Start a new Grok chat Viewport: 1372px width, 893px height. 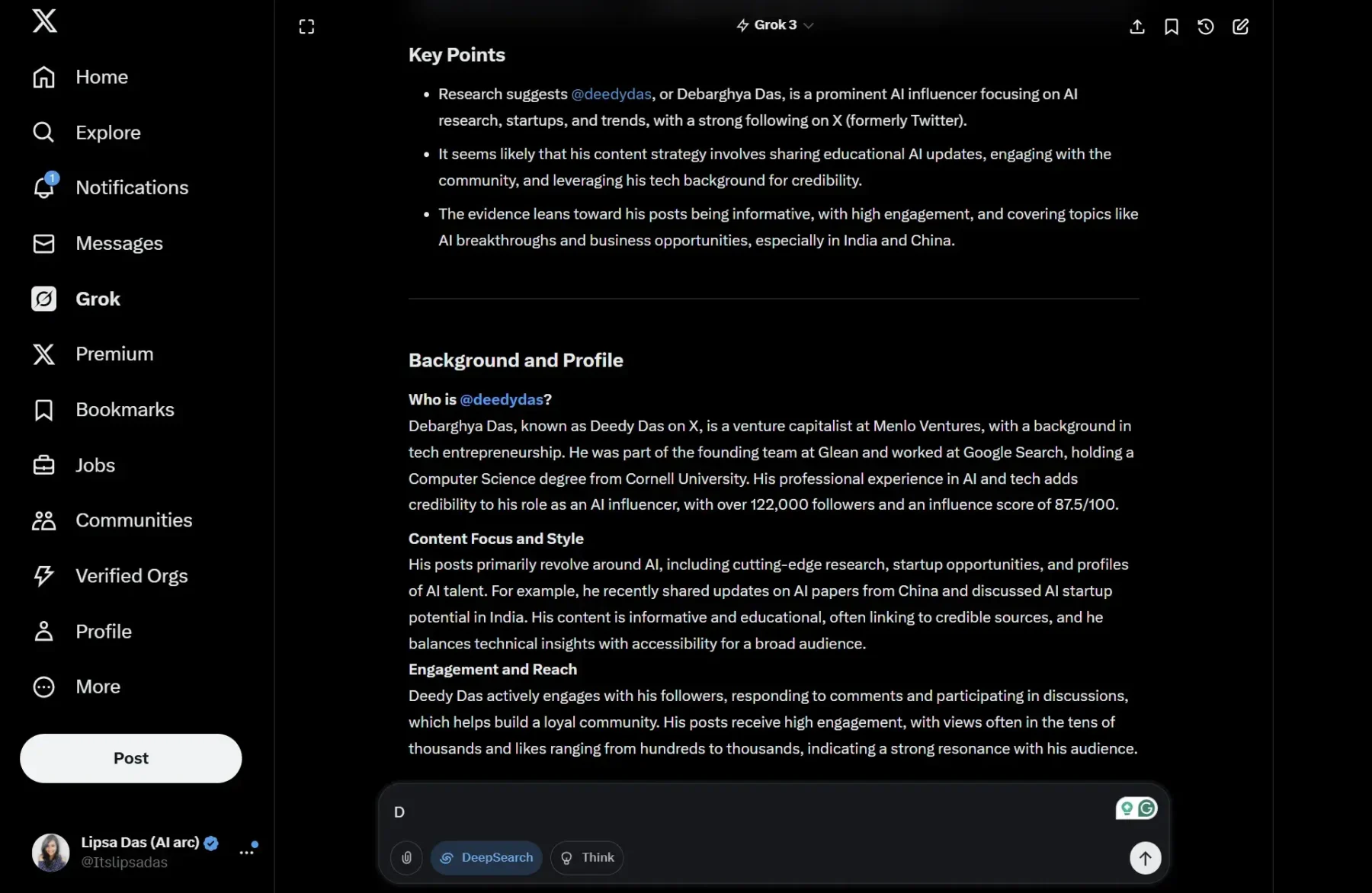[x=1240, y=27]
